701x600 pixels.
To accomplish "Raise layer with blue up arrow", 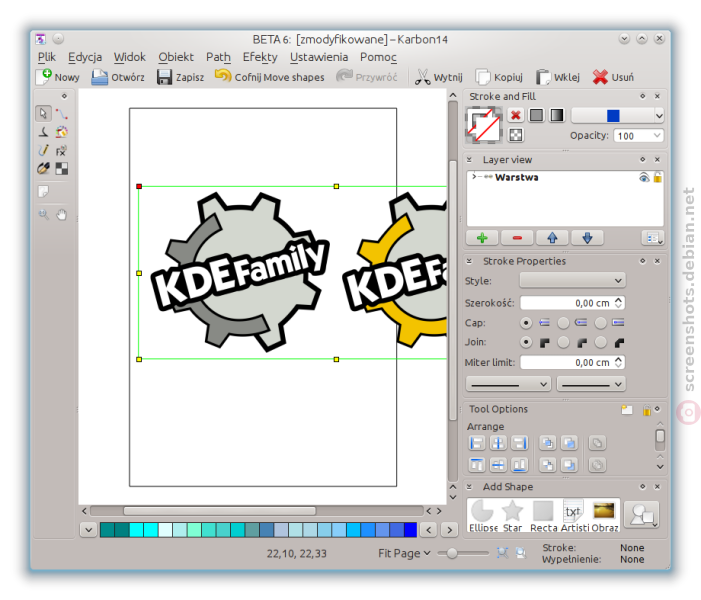I will click(553, 238).
